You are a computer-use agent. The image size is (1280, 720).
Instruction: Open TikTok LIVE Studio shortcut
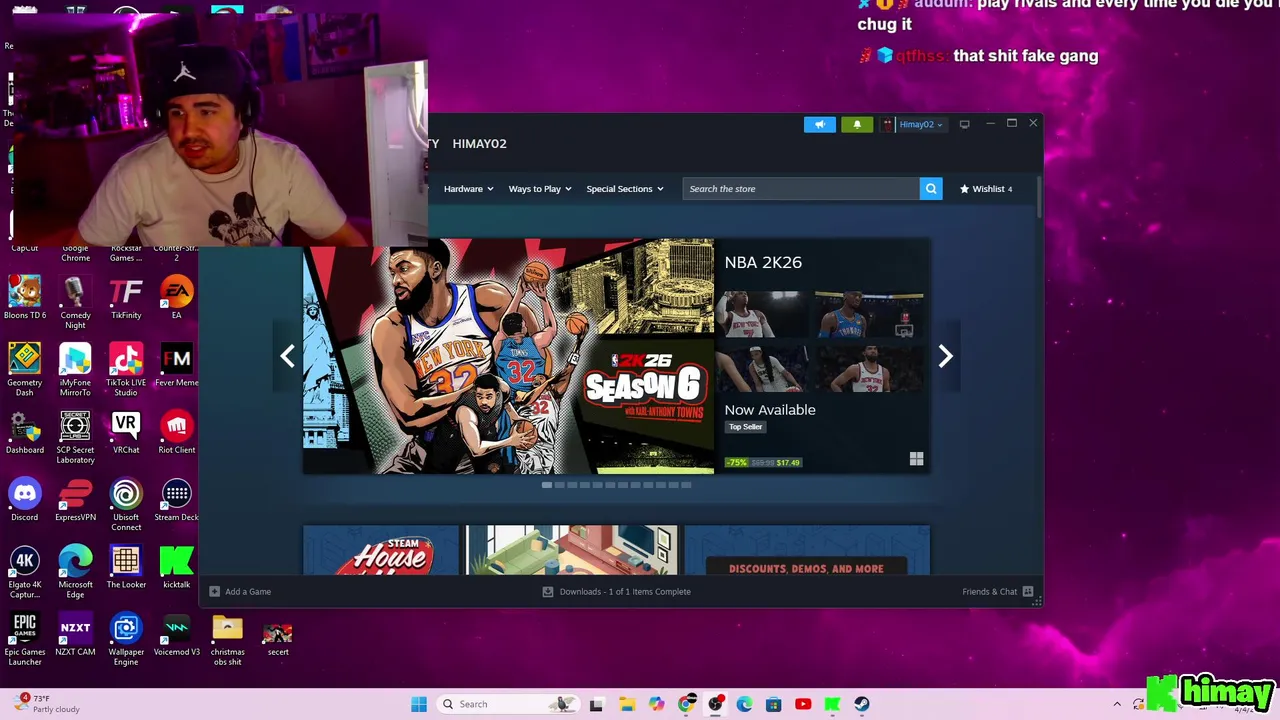(x=126, y=370)
